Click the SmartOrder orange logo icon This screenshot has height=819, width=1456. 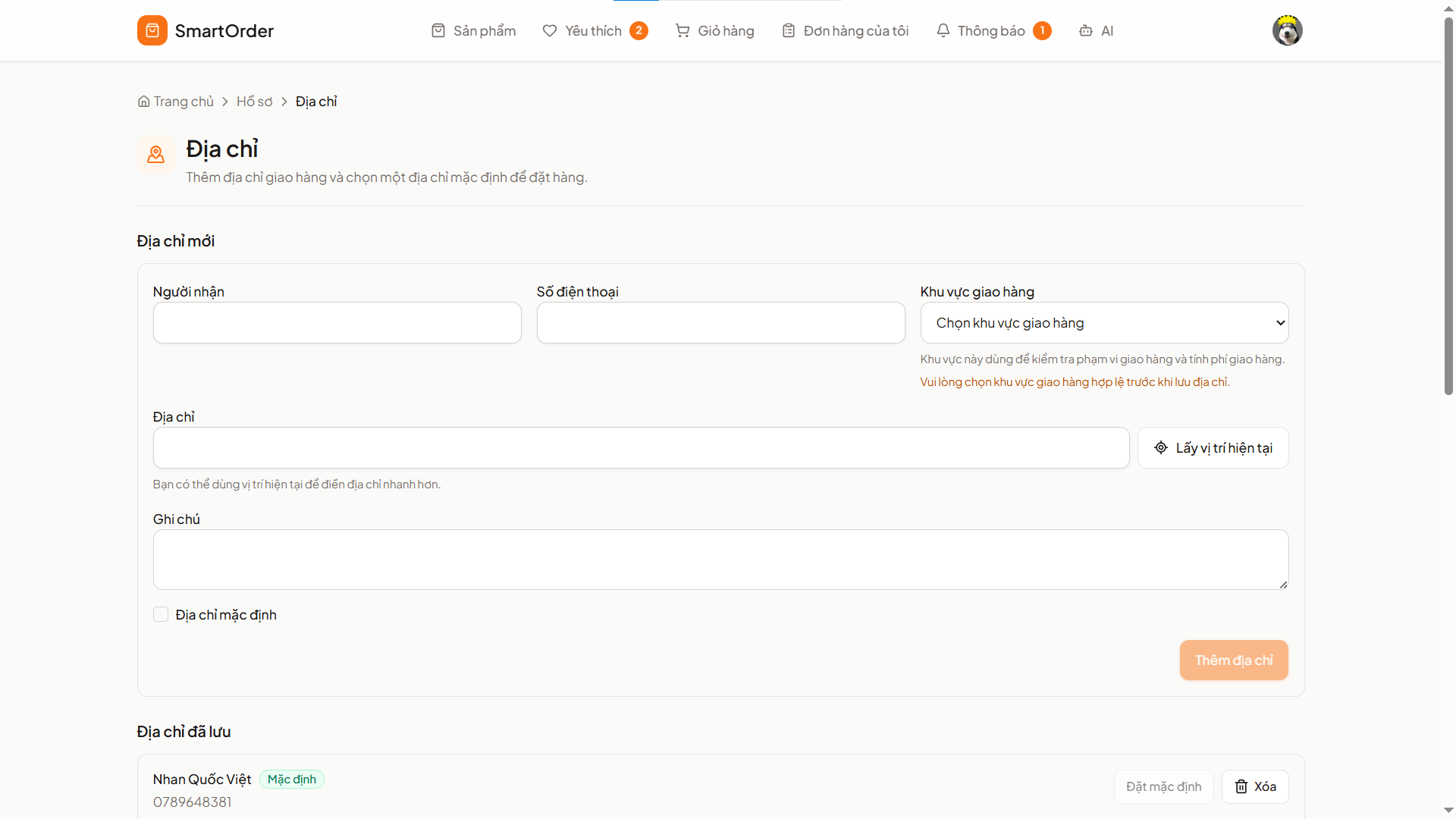click(x=152, y=30)
